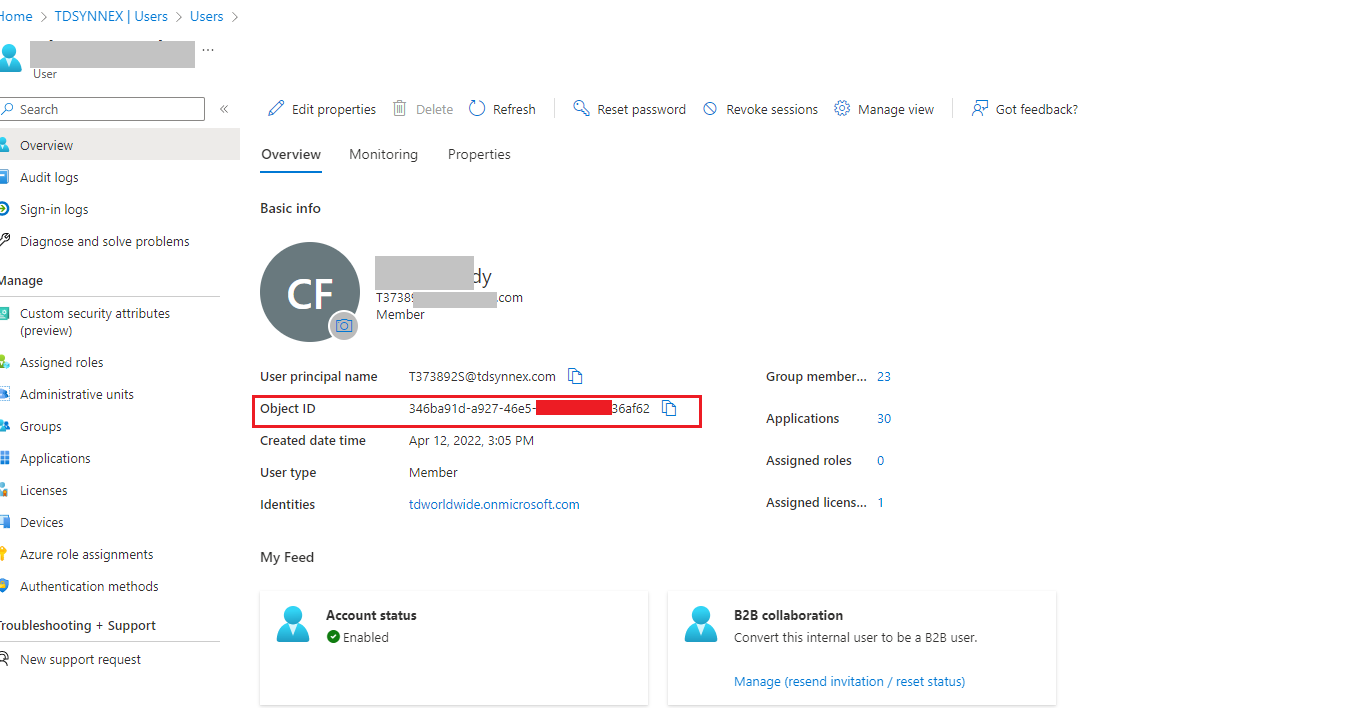Open Applications count 30 link
1345x708 pixels.
point(884,418)
